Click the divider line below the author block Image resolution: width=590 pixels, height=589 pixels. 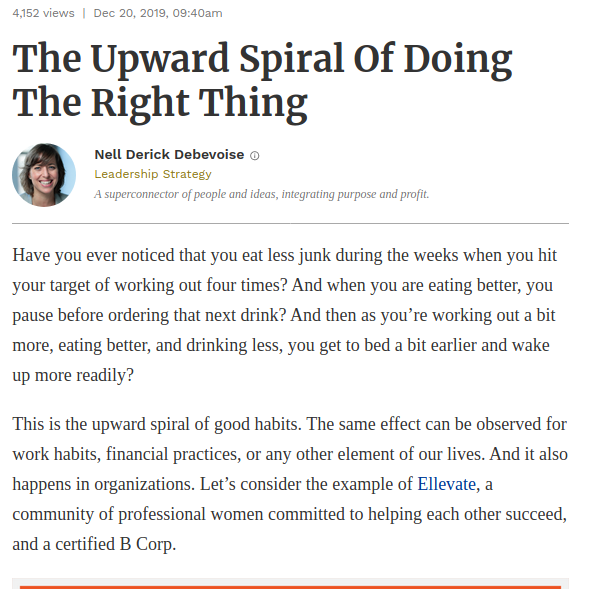290,224
